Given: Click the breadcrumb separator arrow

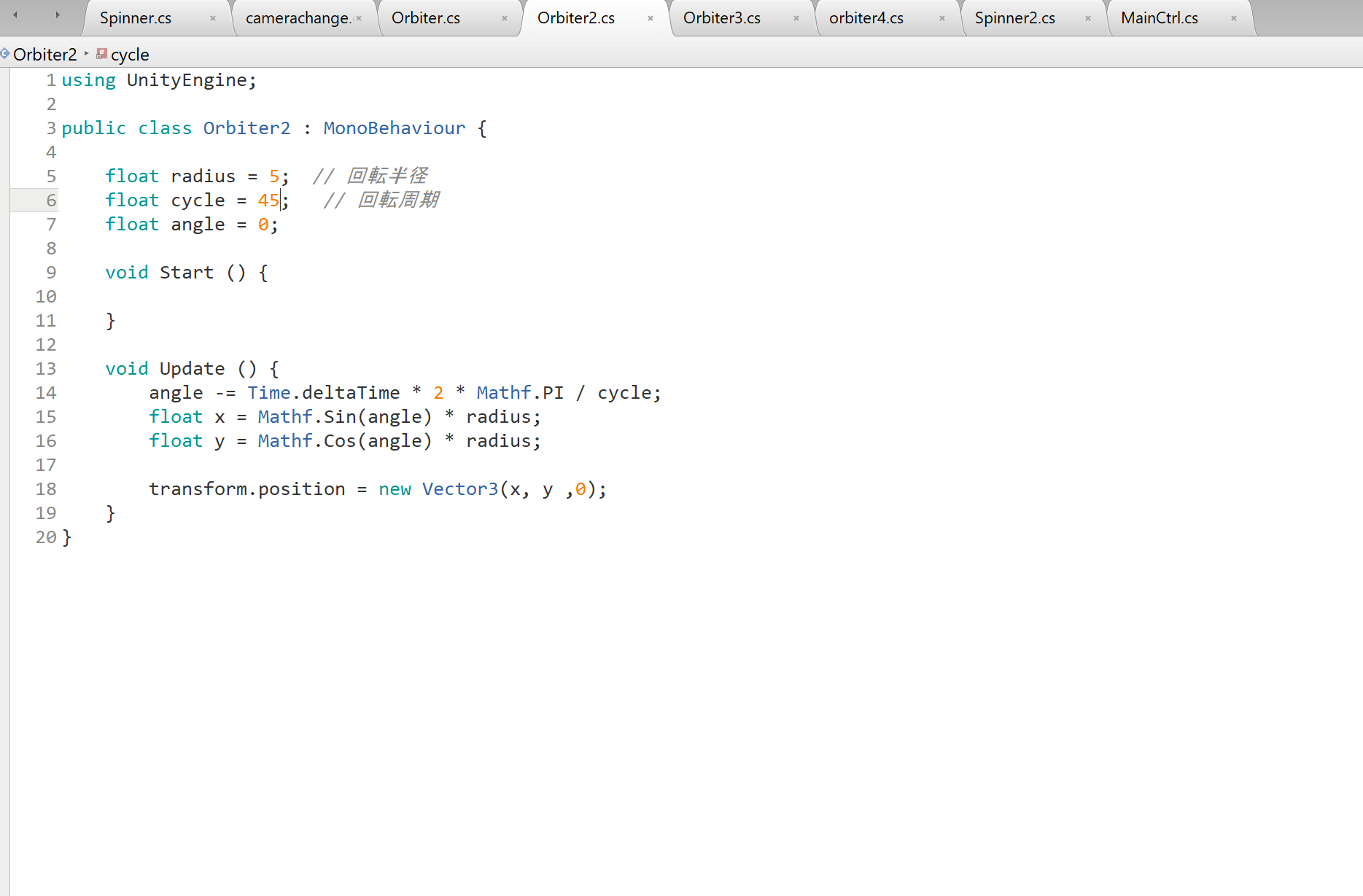Looking at the screenshot, I should click(87, 53).
